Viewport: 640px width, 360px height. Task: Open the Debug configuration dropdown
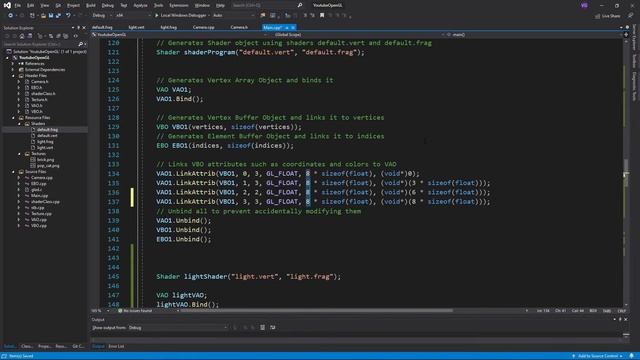[102, 16]
